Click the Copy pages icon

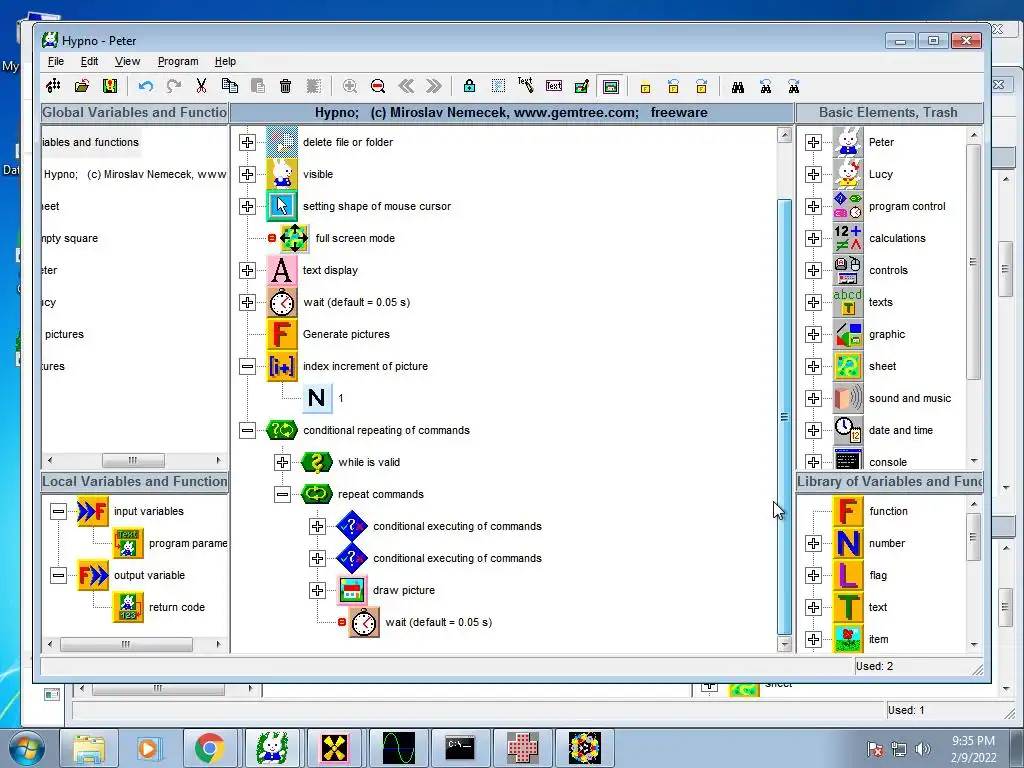tap(229, 86)
